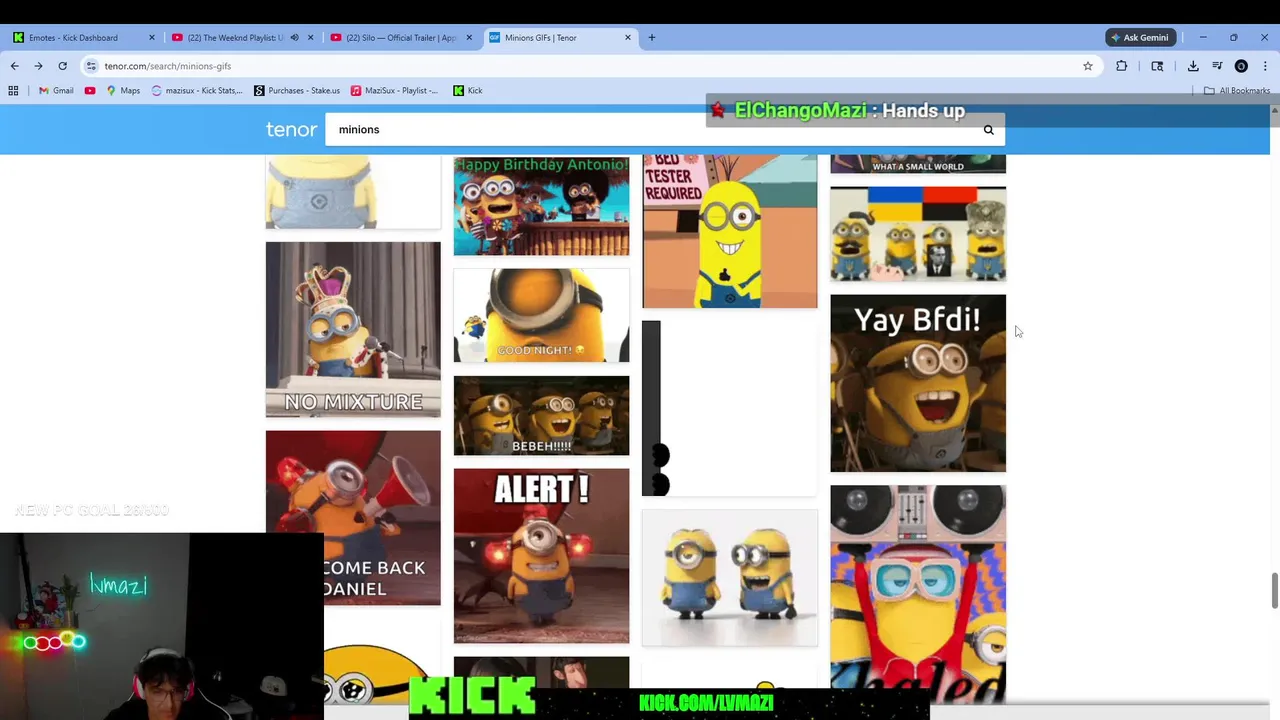Screen dimensions: 1280x720
Task: Open the All Bookmarks folder
Action: (1237, 90)
